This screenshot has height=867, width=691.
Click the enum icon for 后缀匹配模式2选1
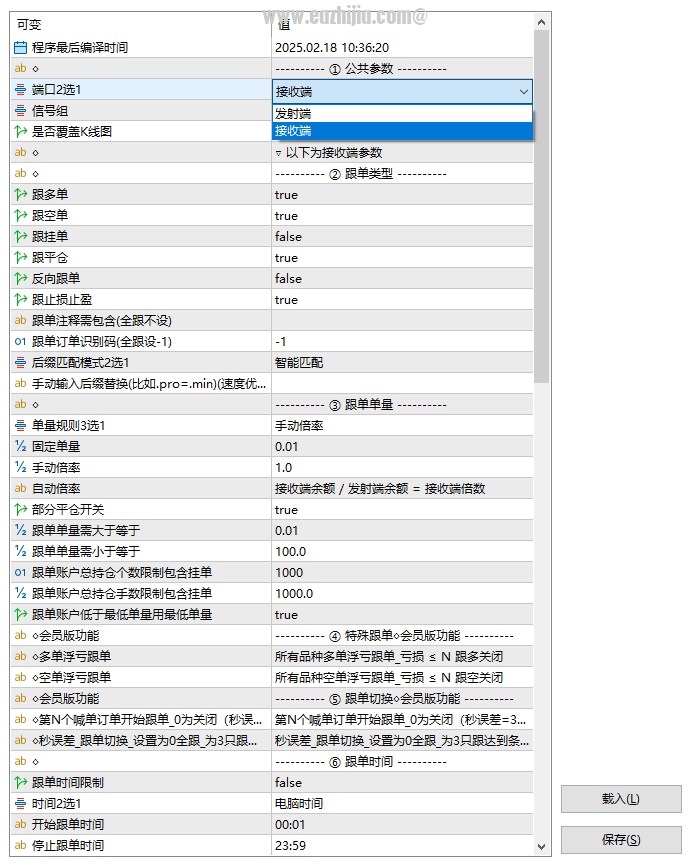coord(20,363)
